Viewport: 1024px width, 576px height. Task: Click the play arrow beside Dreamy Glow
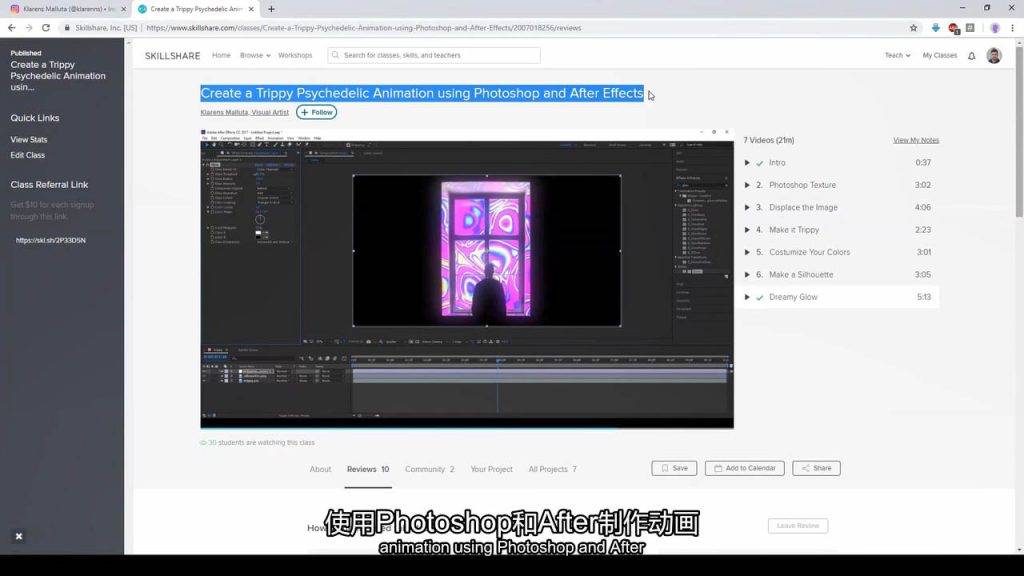747,297
